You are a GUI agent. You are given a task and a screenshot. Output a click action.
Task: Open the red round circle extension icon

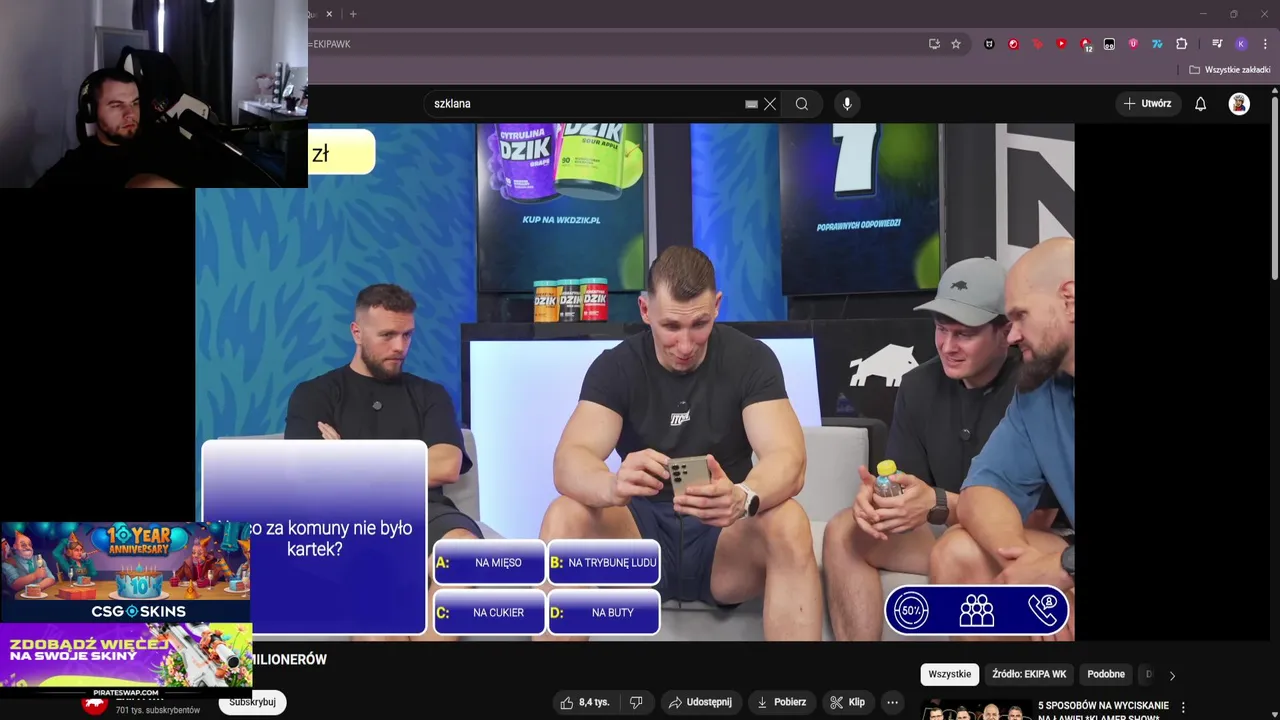pyautogui.click(x=1013, y=44)
